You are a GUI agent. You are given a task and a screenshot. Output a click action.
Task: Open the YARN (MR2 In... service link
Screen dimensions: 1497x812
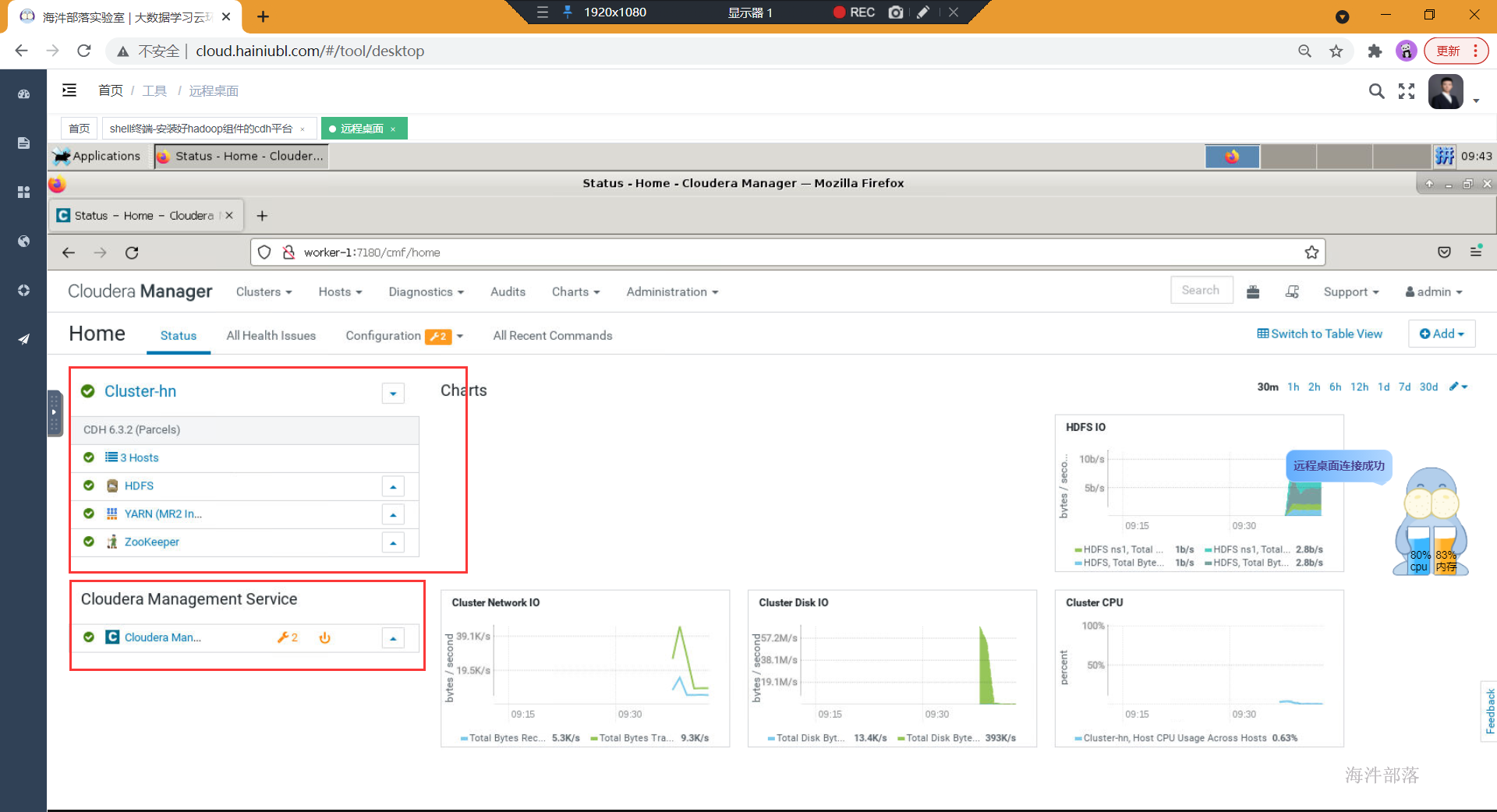point(163,514)
